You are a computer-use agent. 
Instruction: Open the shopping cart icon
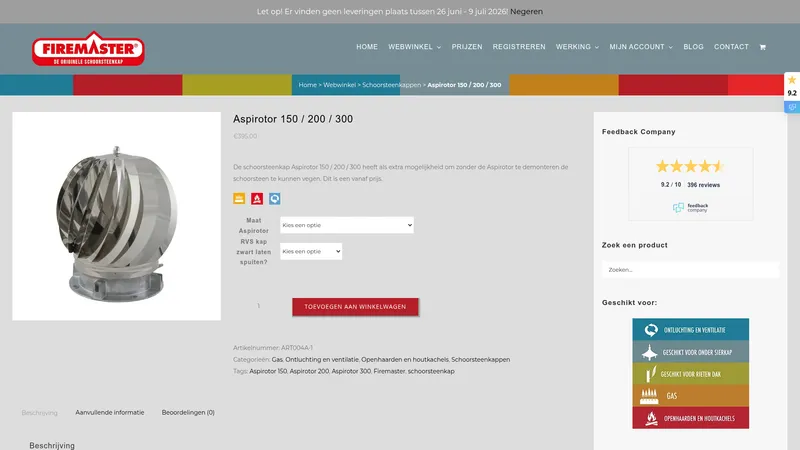coord(762,47)
